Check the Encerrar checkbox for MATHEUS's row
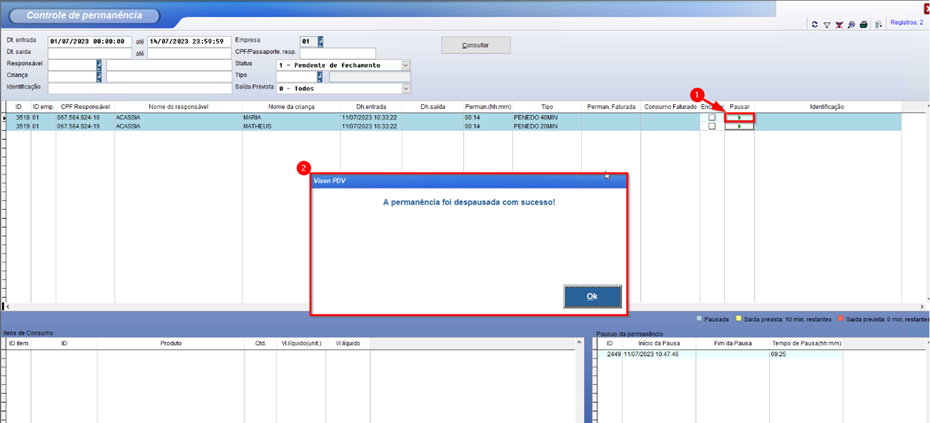Viewport: 930px width, 423px height. pos(712,127)
